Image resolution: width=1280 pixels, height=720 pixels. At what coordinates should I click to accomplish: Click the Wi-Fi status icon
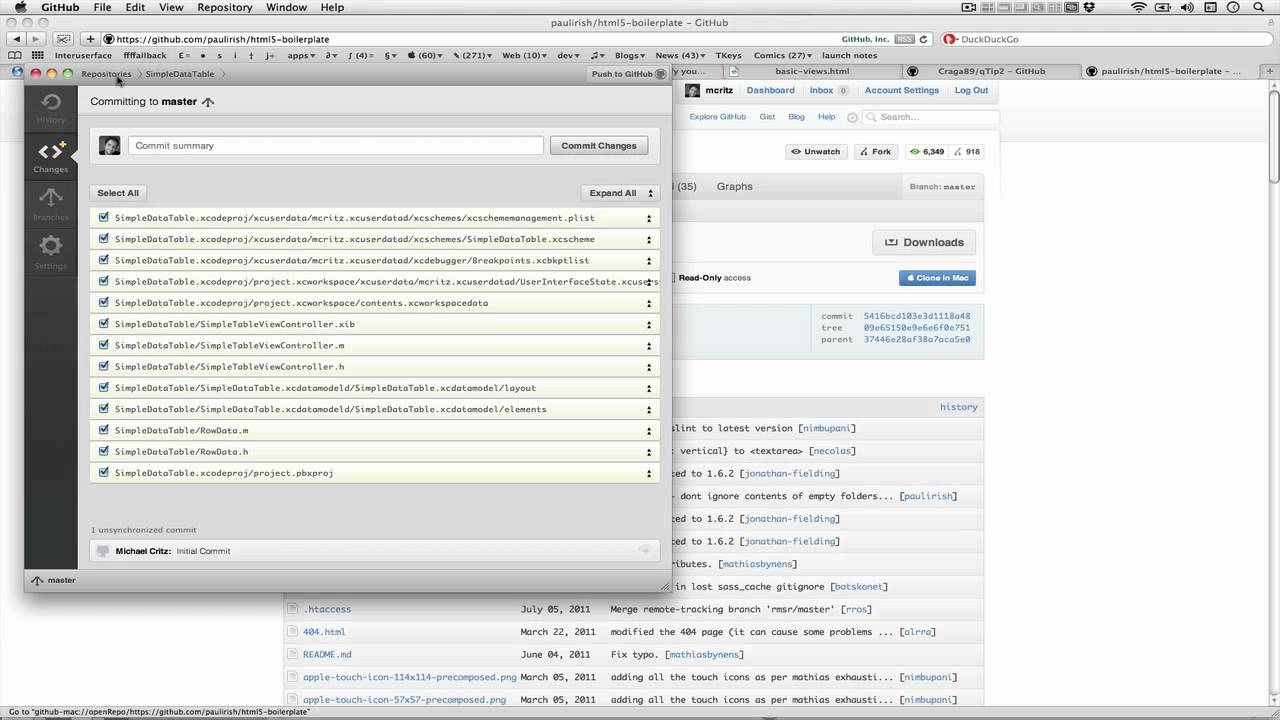pyautogui.click(x=1138, y=7)
